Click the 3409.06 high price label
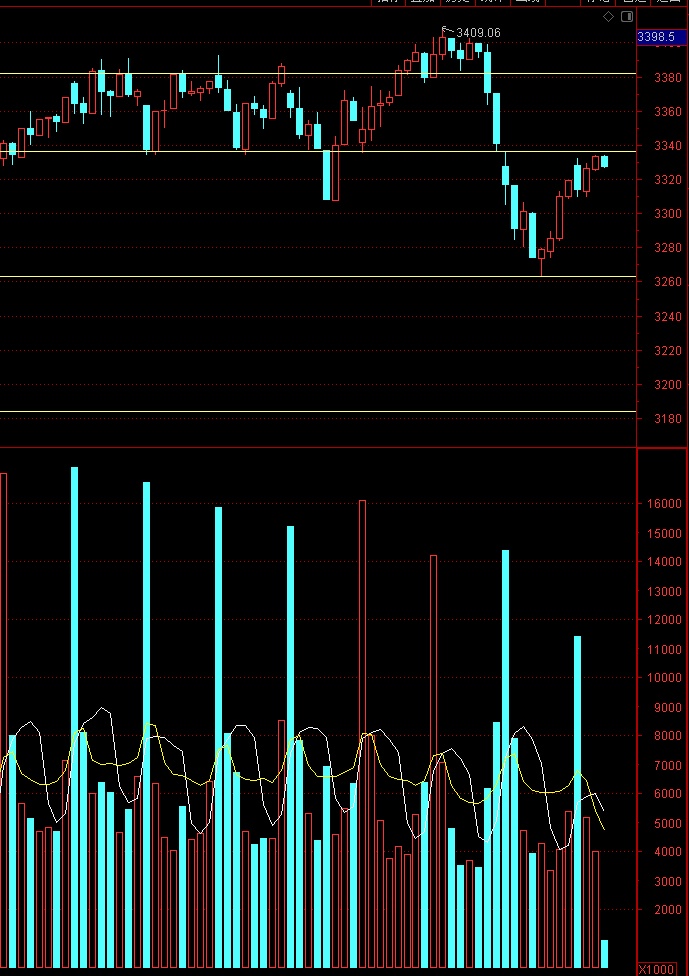The height and width of the screenshot is (976, 689). (x=478, y=32)
